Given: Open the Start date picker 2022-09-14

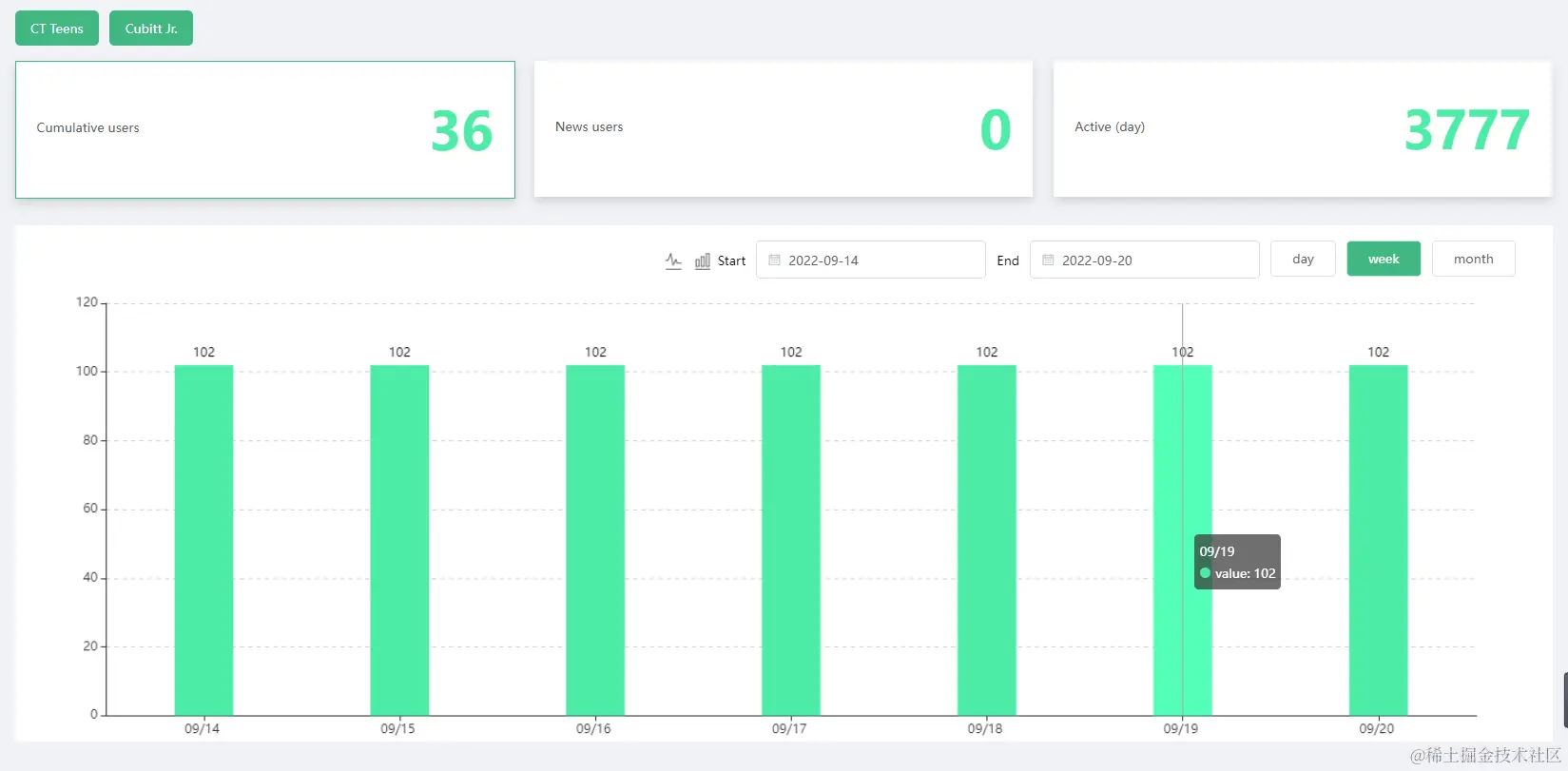Looking at the screenshot, I should point(871,260).
